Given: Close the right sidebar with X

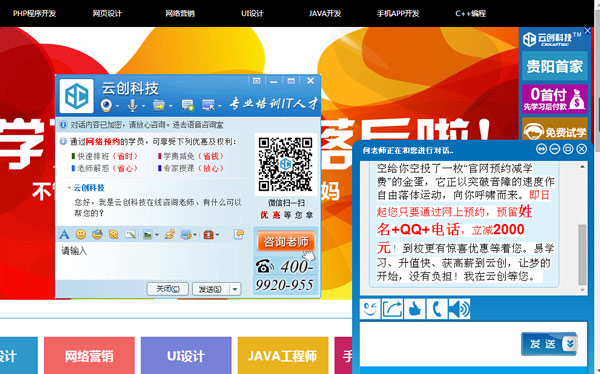Looking at the screenshot, I should pos(588,31).
